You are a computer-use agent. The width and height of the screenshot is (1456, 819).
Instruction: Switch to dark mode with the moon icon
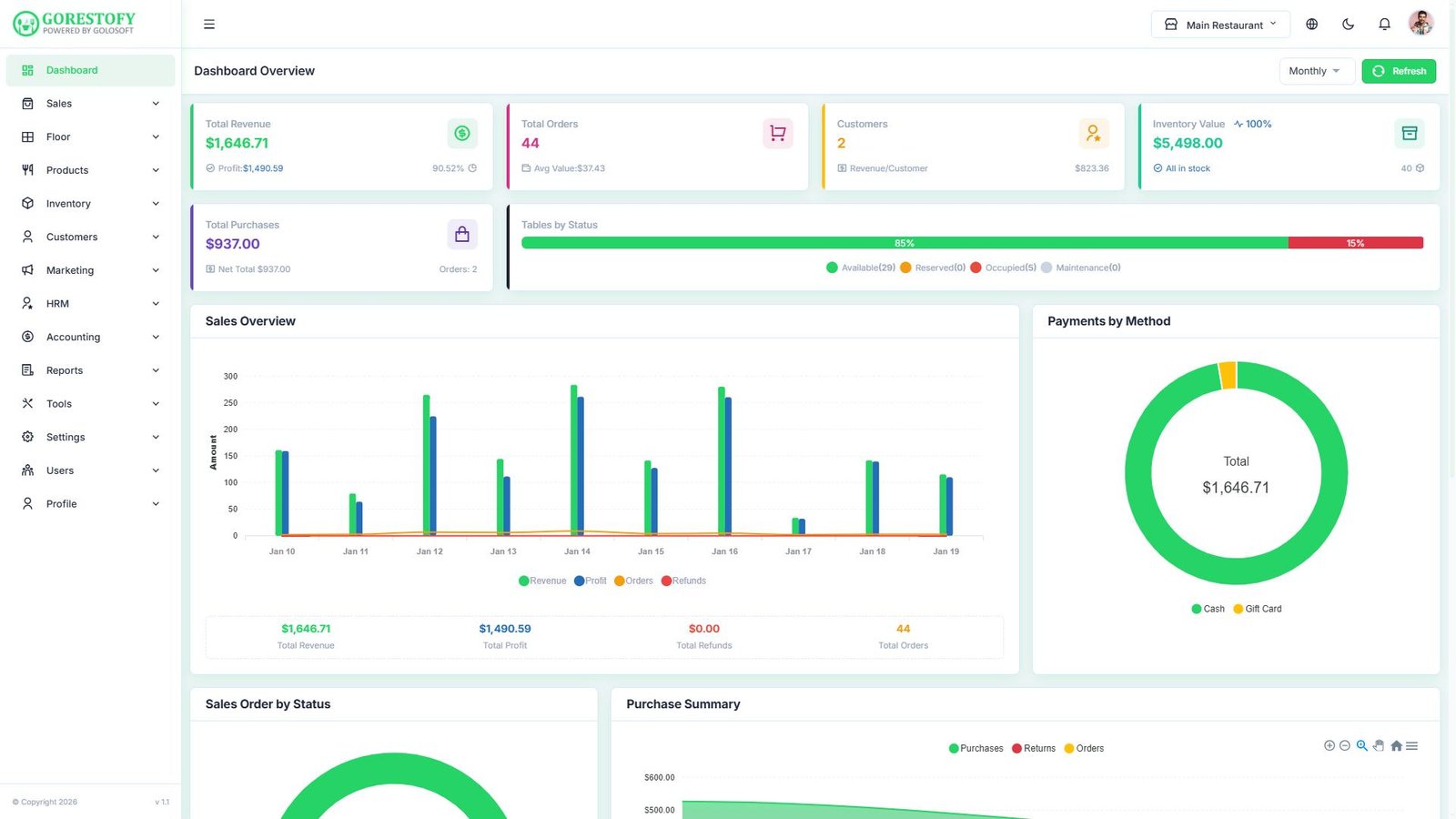[x=1348, y=25]
